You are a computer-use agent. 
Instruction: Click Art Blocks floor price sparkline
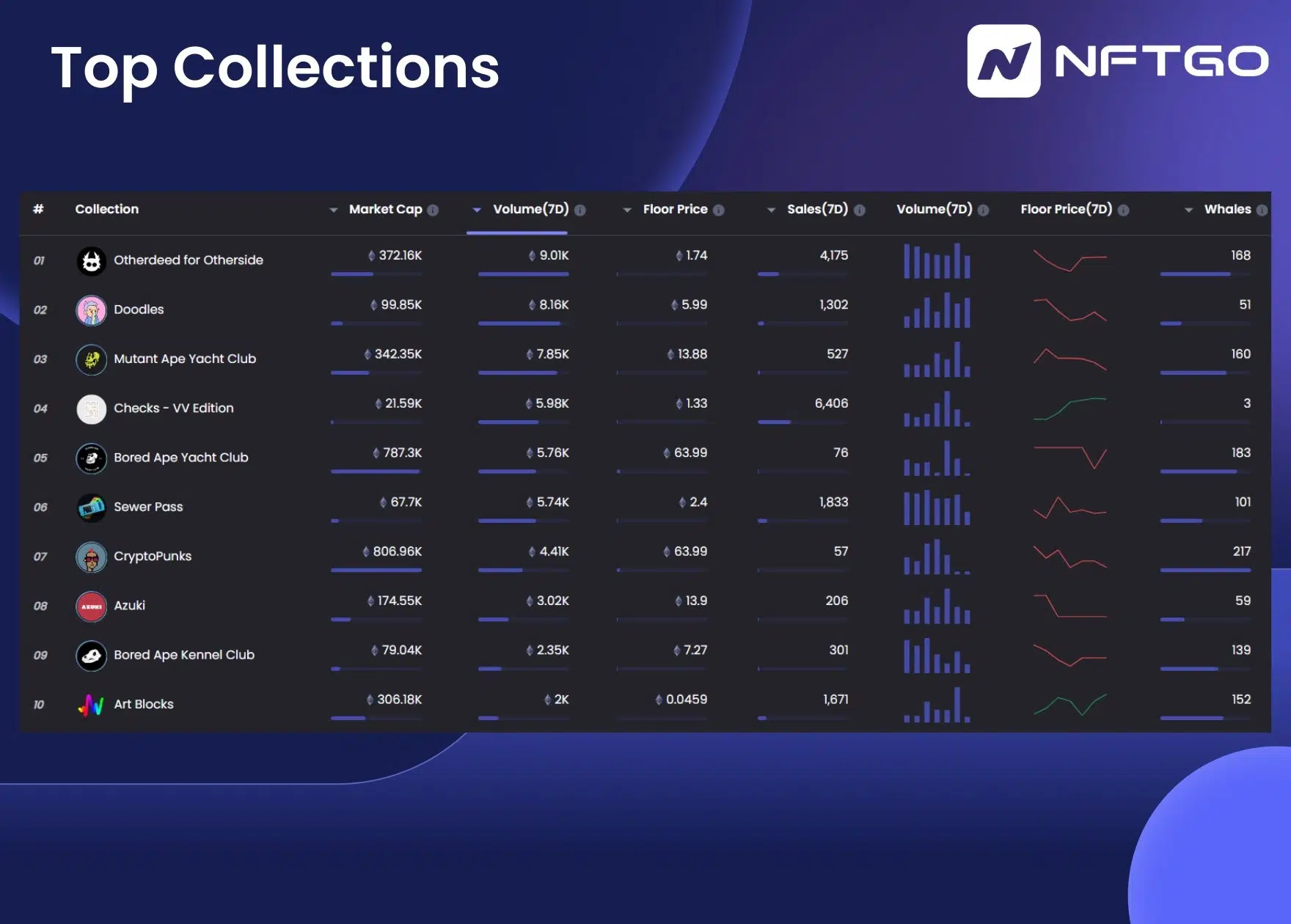pos(1069,705)
